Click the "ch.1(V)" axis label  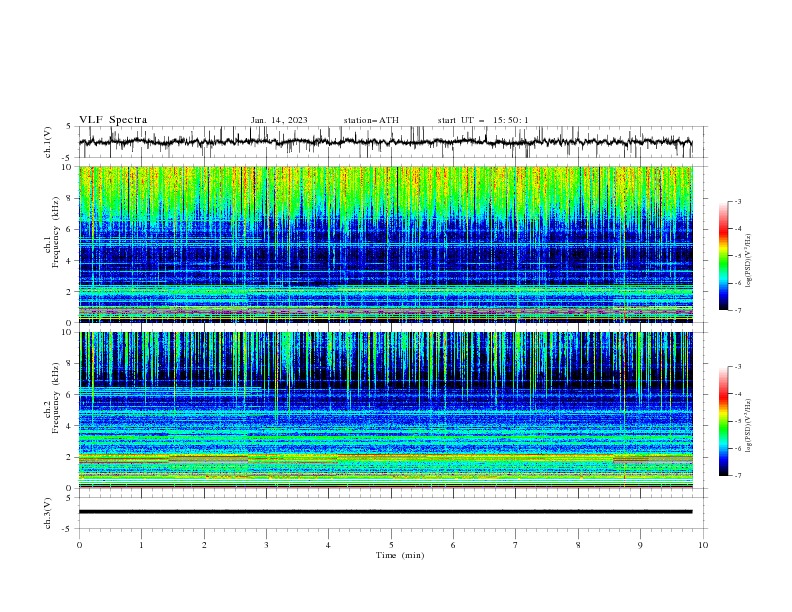pos(48,142)
